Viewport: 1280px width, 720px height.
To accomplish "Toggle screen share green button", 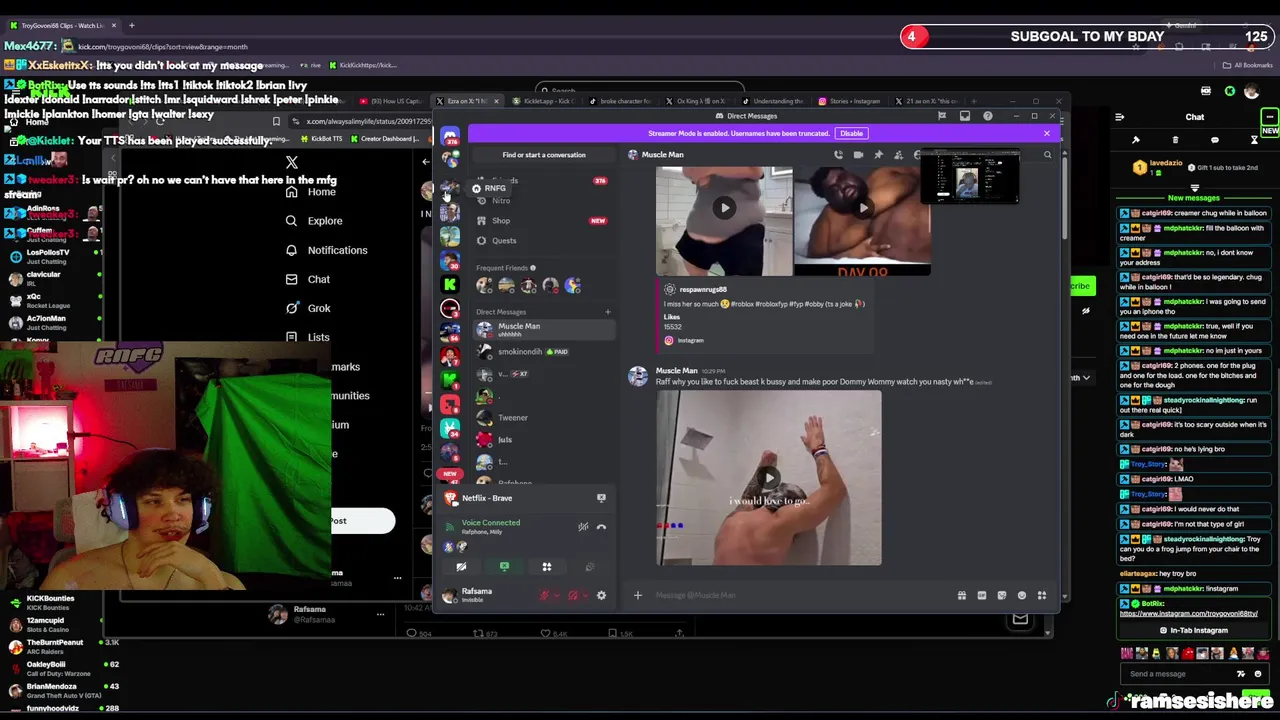I will point(504,567).
